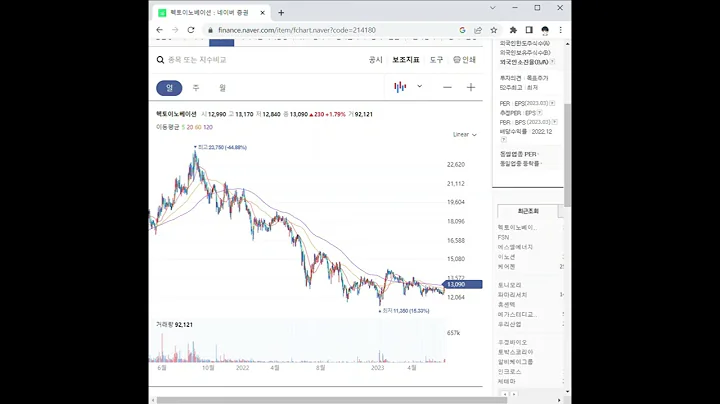This screenshot has width=720, height=404.
Task: Open 이노션 in recent list
Action: [506, 257]
